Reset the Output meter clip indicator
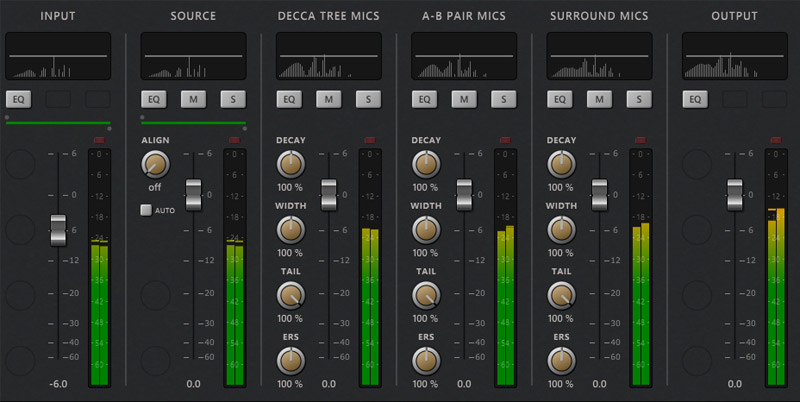Viewport: 800px width, 402px height. [775, 140]
